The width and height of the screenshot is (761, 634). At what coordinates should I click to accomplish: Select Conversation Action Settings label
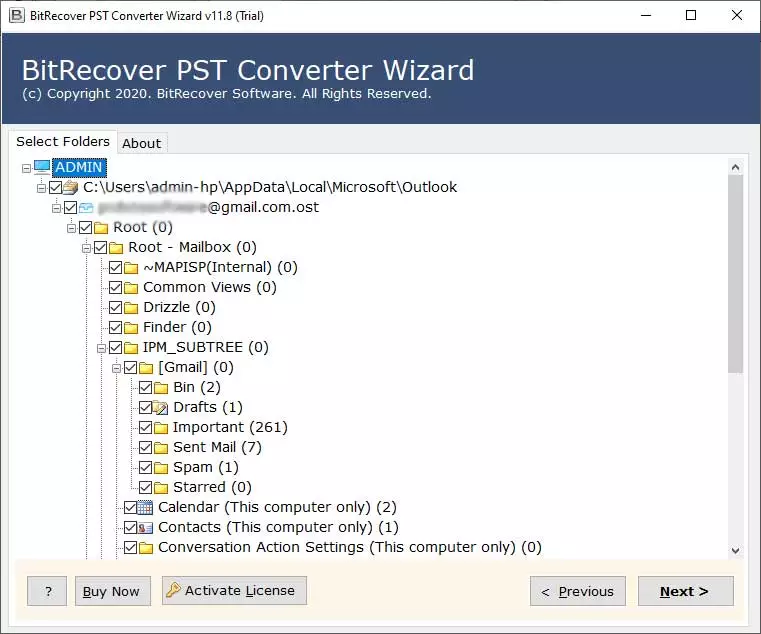pos(349,548)
